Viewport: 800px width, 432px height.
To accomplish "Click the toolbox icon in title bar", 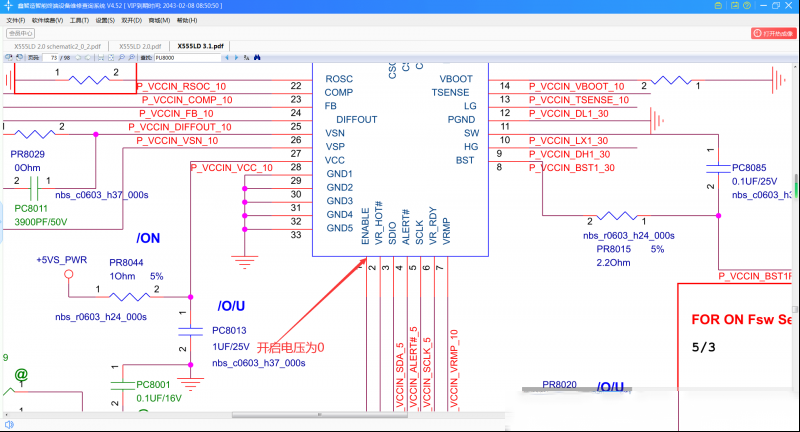I will click(718, 6).
